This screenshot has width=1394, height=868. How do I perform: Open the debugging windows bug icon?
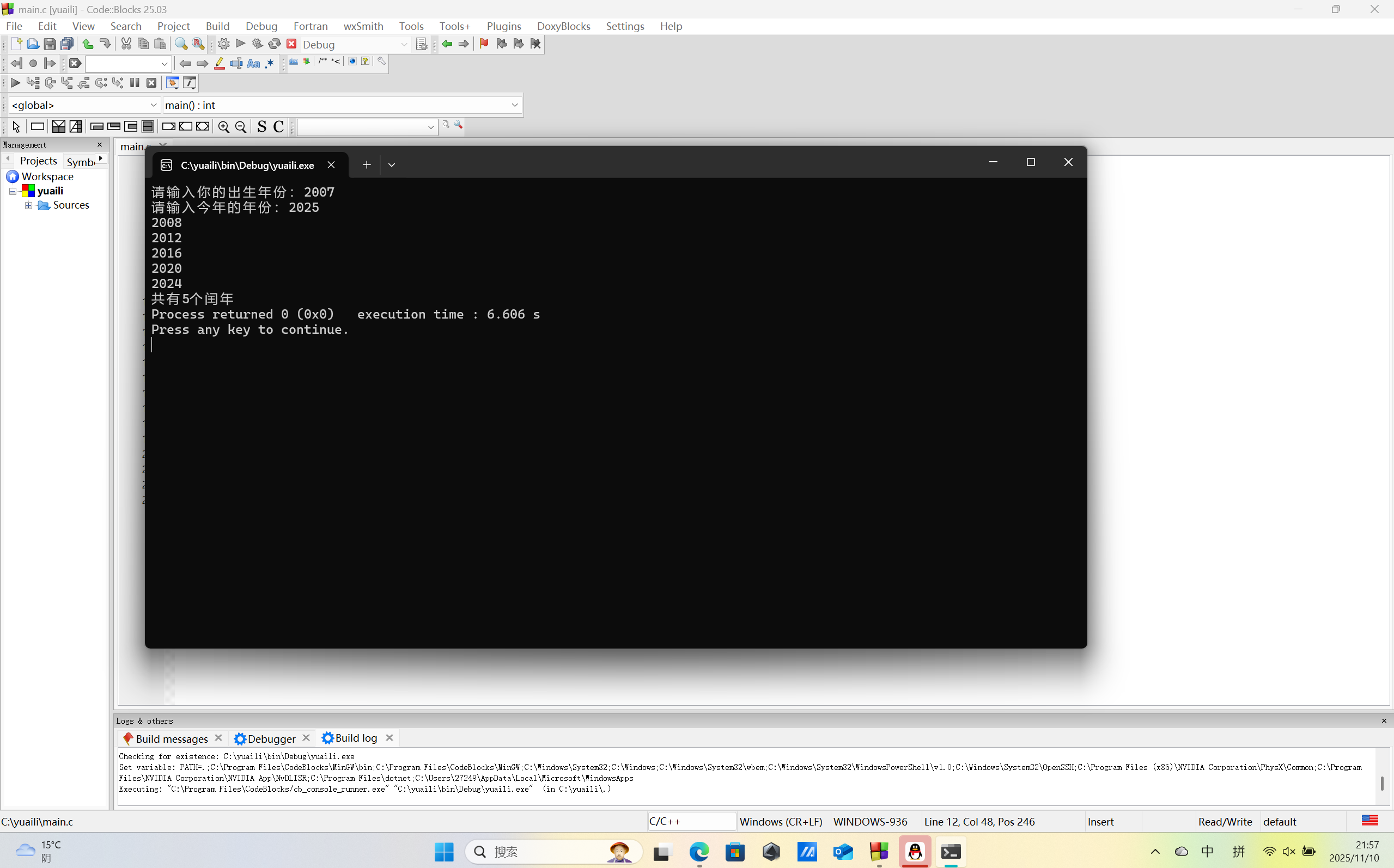coord(172,83)
